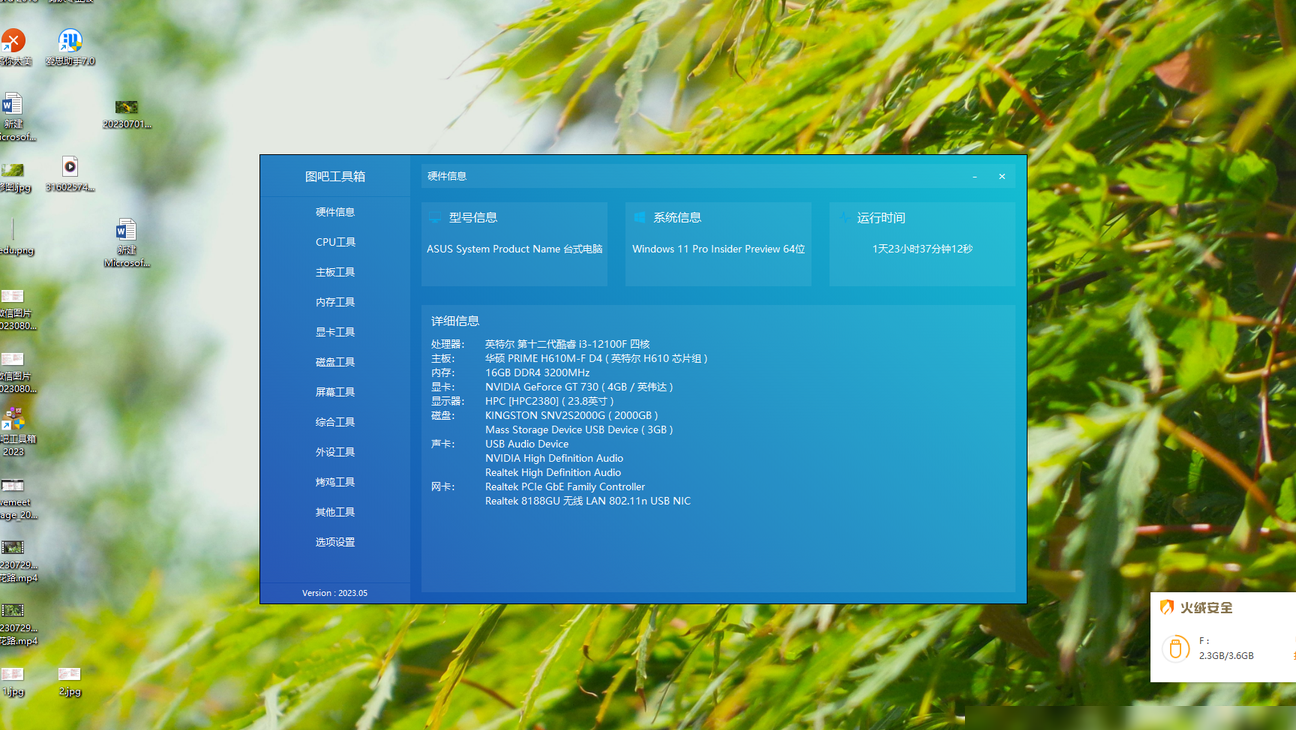
Task: Minimize the 图吧工具箱 window
Action: 975,176
